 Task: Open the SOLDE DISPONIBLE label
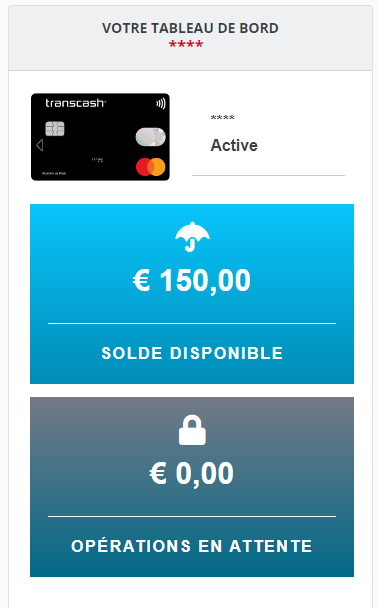point(192,353)
